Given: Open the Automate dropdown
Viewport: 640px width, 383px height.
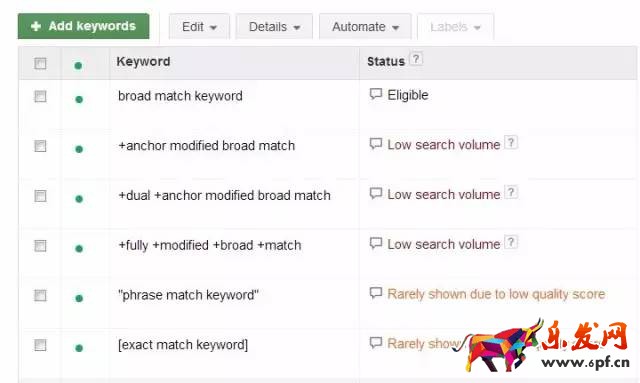Looking at the screenshot, I should click(x=365, y=27).
